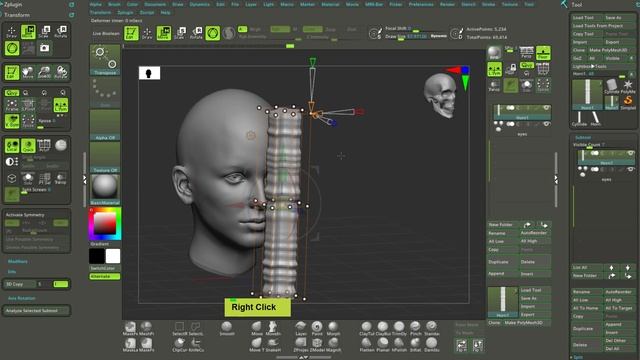Choose the PolyMesh3D star tool icon
The image size is (640, 360).
coord(628,87)
